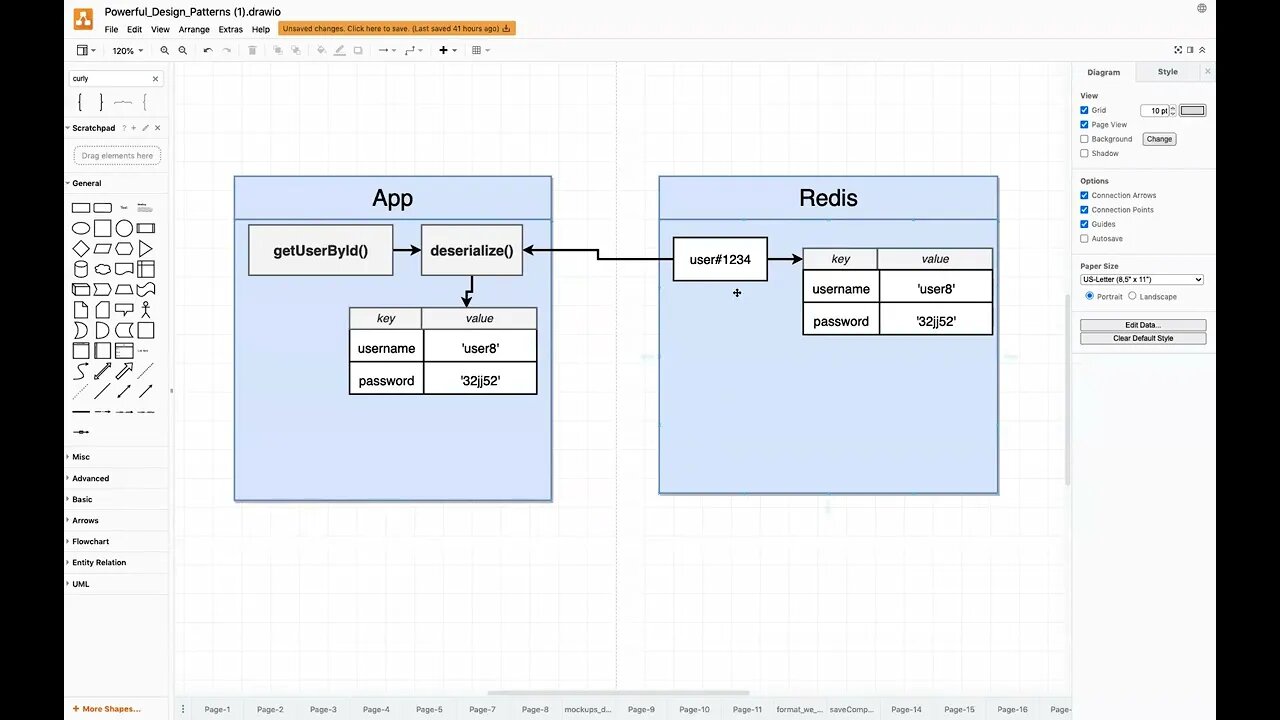This screenshot has width=1280, height=720.
Task: Enable the Autosave checkbox
Action: (x=1084, y=238)
